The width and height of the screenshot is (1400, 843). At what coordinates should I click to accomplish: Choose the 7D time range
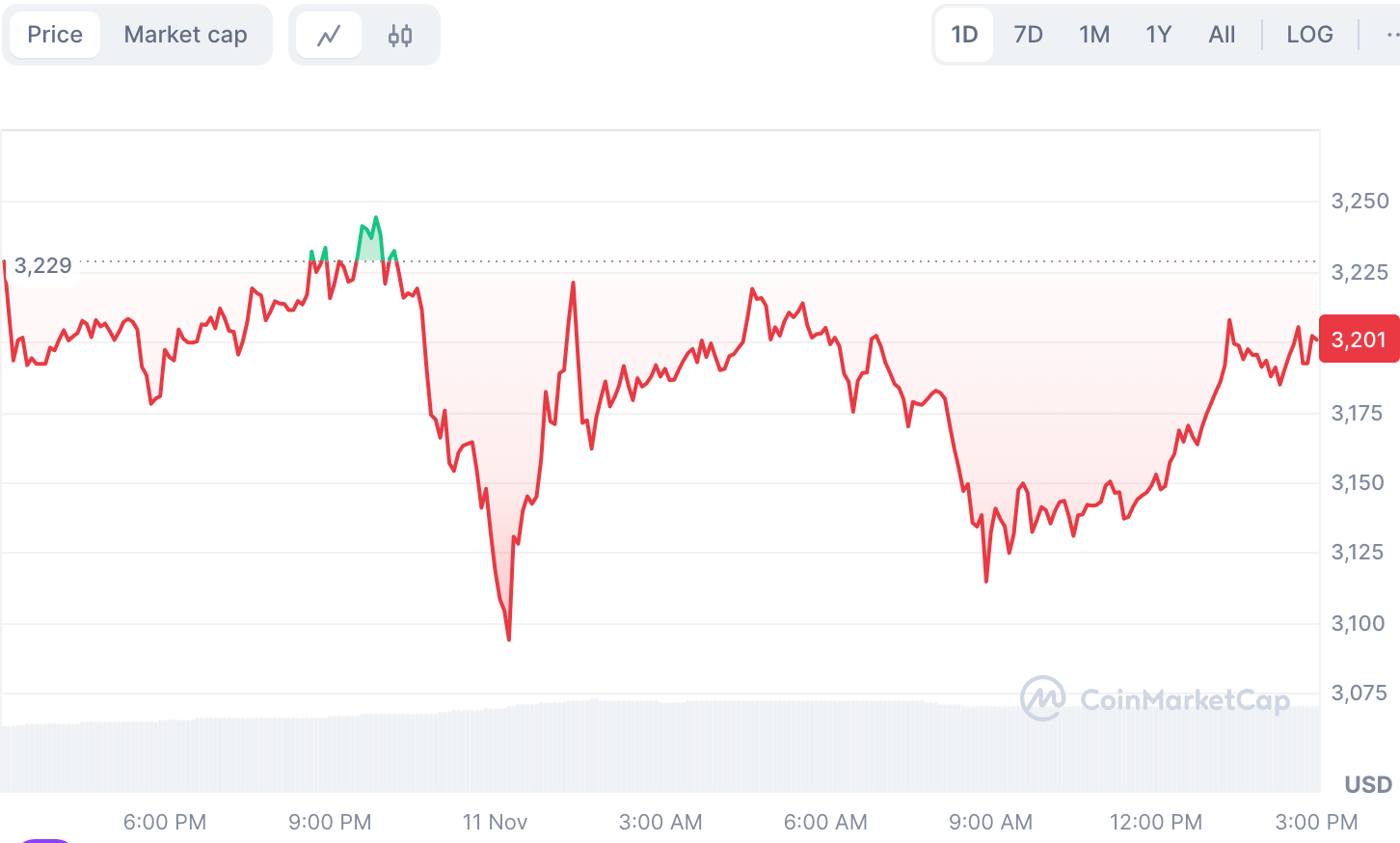pos(1028,35)
